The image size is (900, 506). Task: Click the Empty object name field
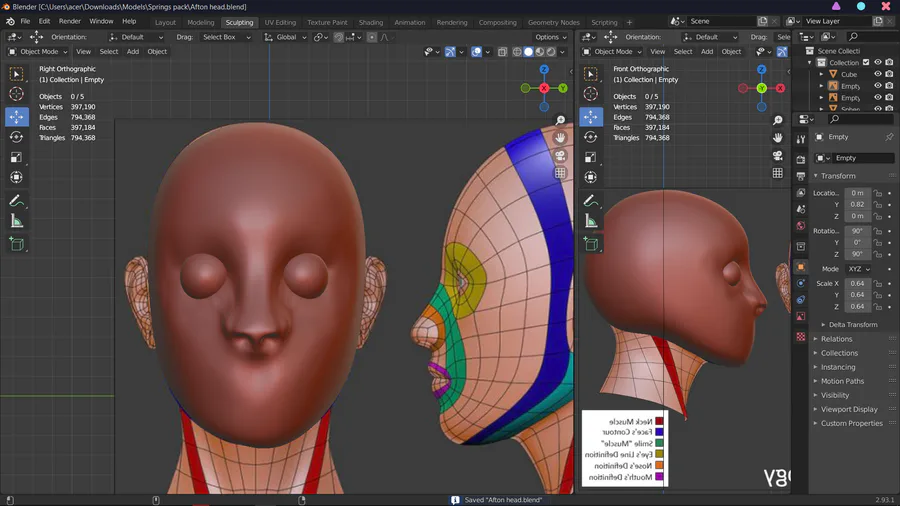click(x=863, y=158)
